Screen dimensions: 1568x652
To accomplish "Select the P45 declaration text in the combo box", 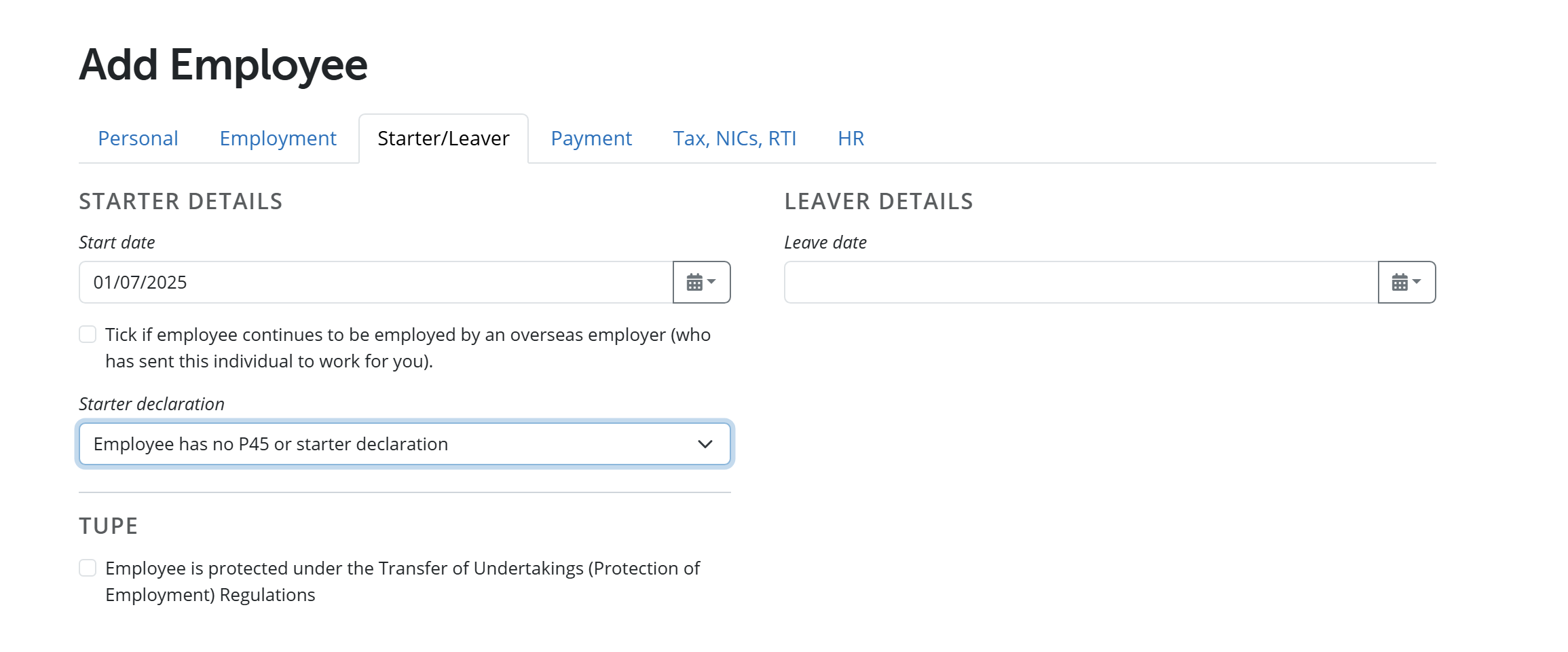I will tap(271, 443).
